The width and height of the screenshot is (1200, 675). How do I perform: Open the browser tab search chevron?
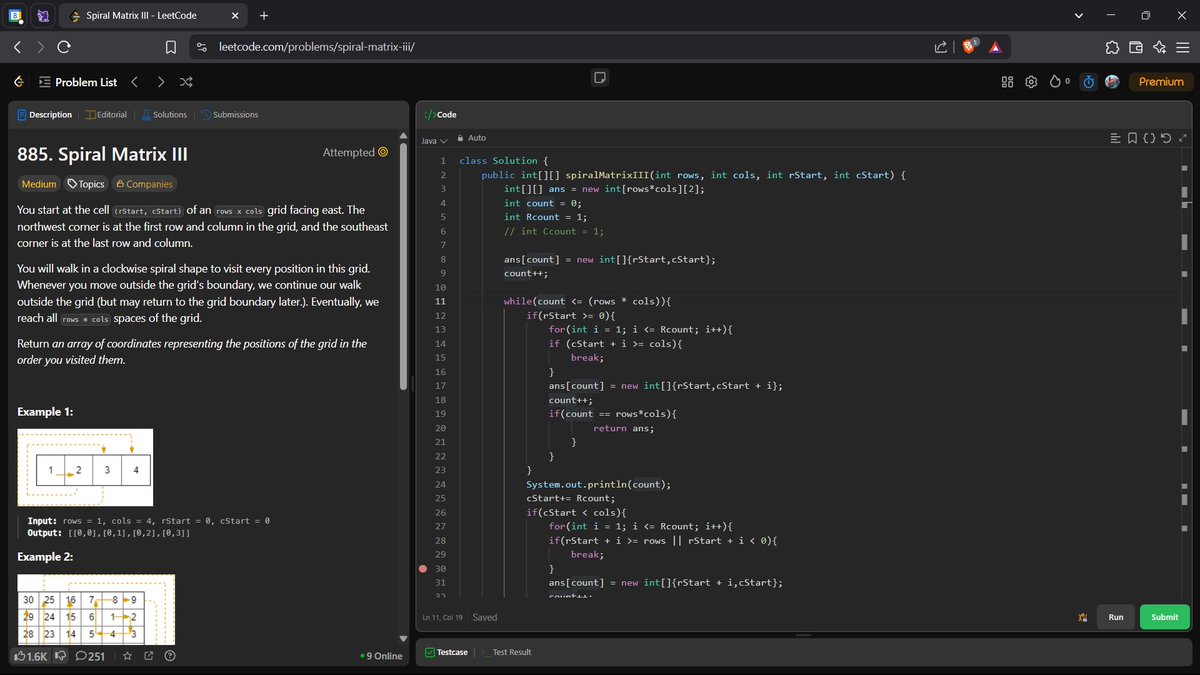point(1078,16)
